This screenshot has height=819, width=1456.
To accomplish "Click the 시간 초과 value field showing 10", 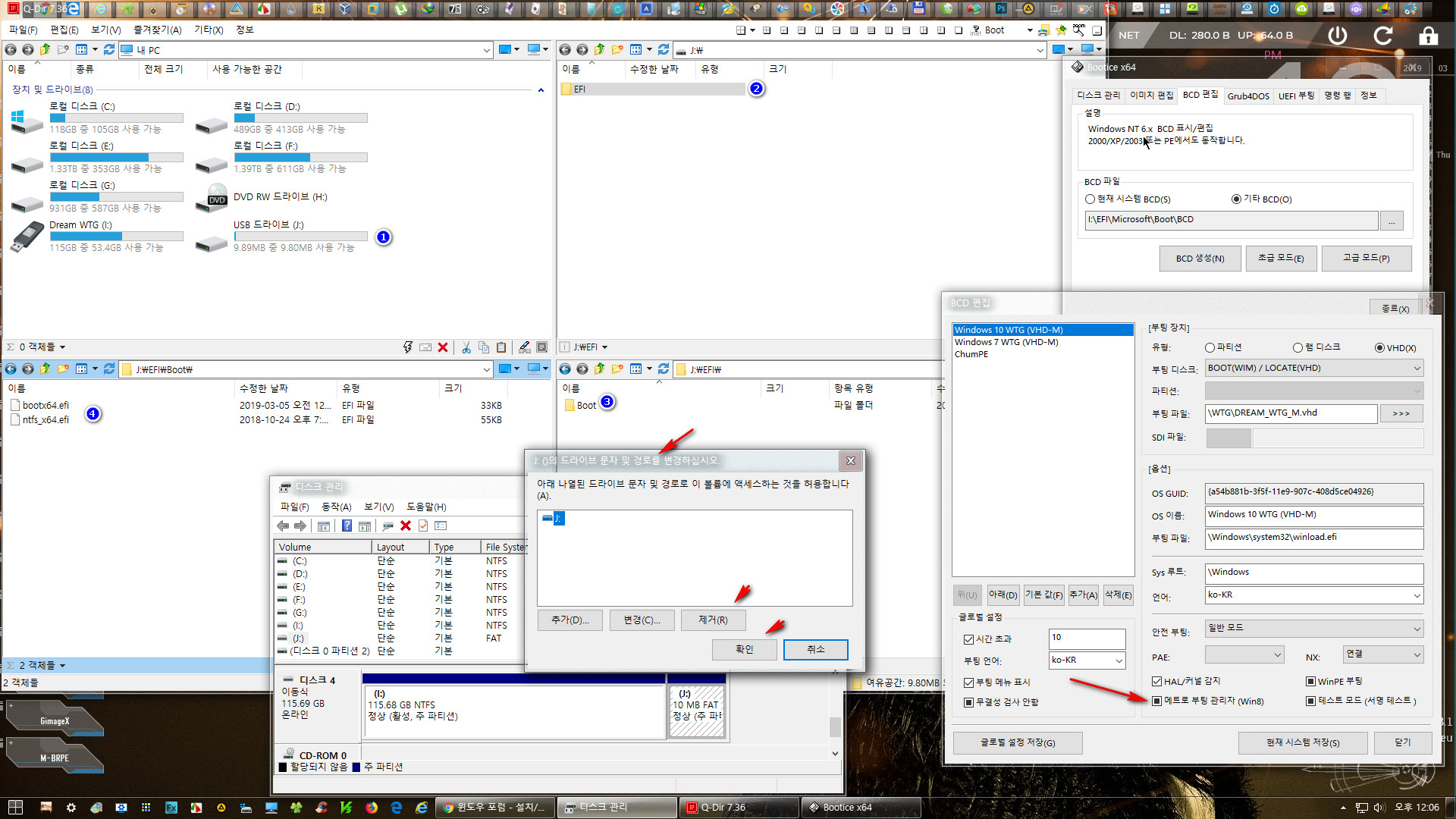I will tap(1087, 638).
